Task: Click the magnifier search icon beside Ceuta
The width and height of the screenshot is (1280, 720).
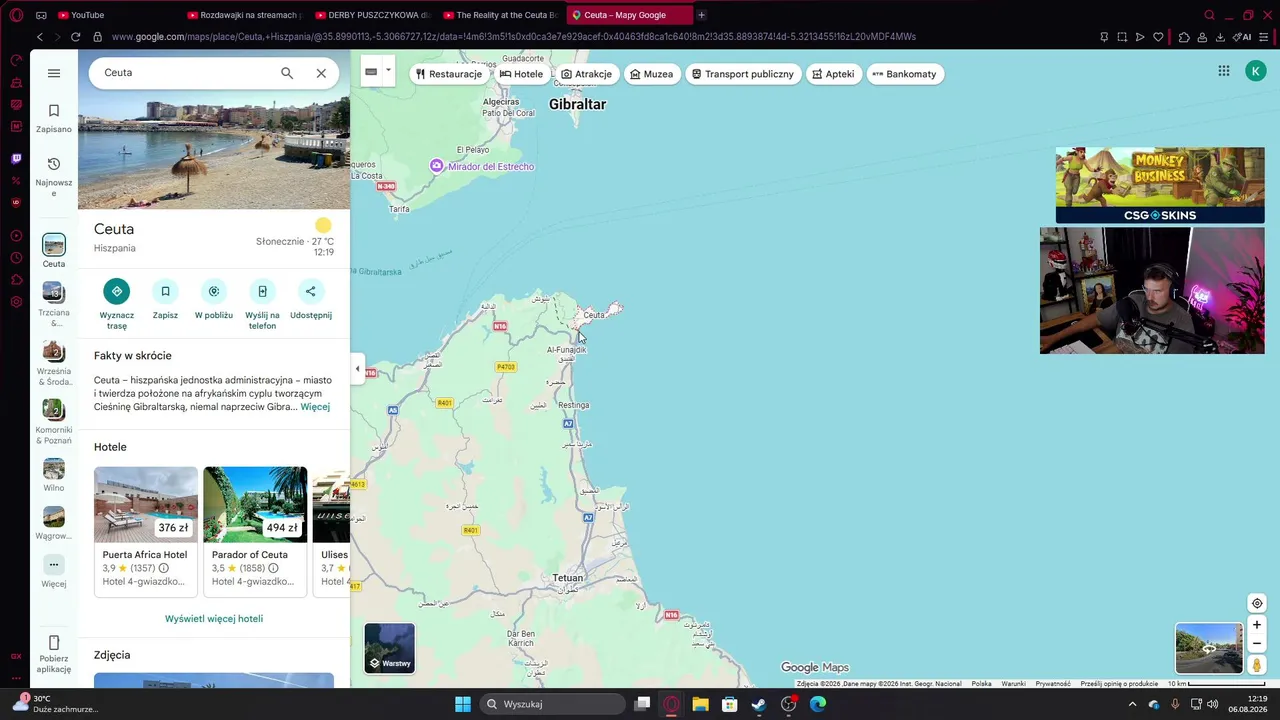Action: 287,73
